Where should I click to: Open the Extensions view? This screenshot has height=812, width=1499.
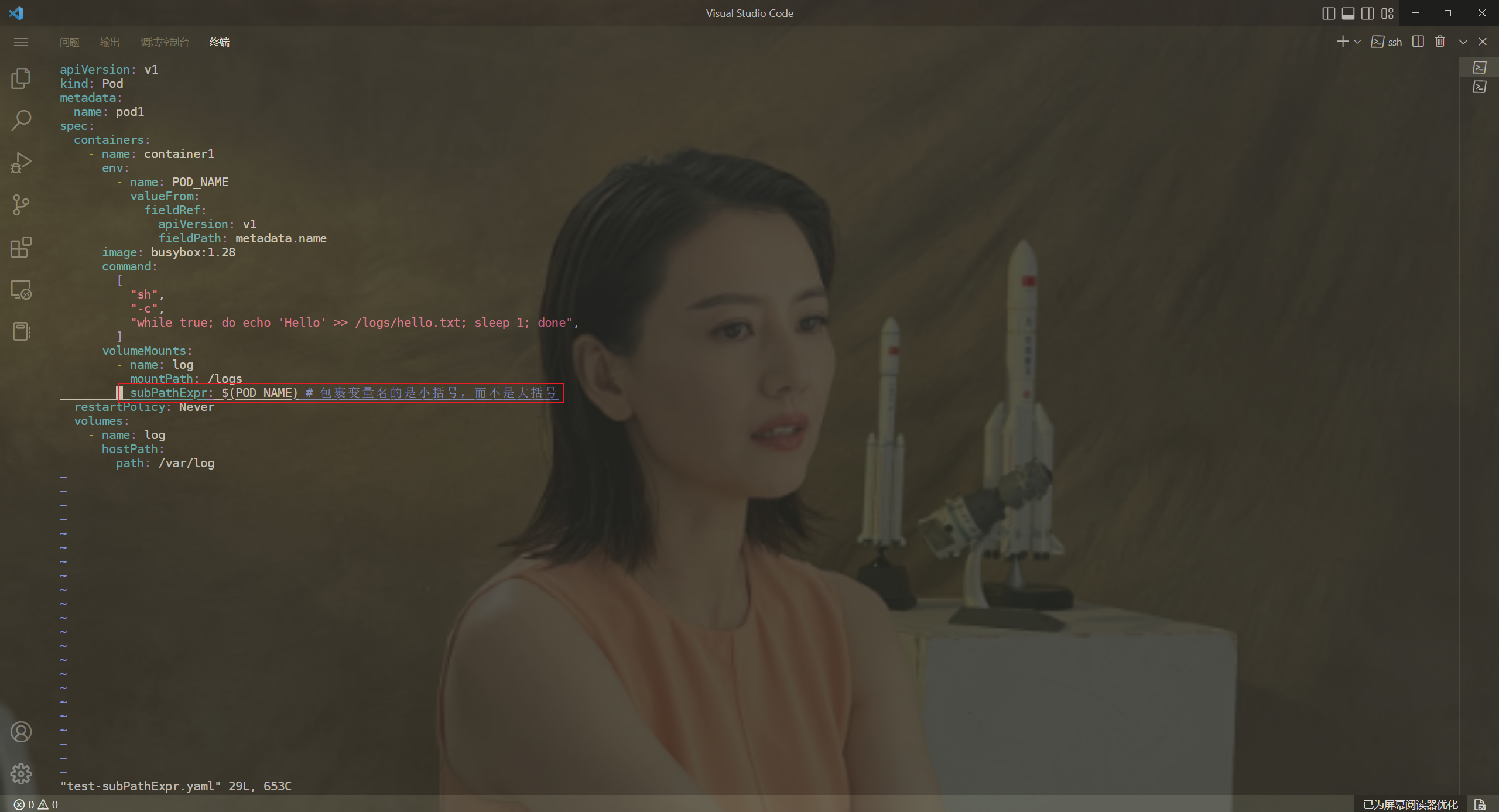[x=21, y=247]
